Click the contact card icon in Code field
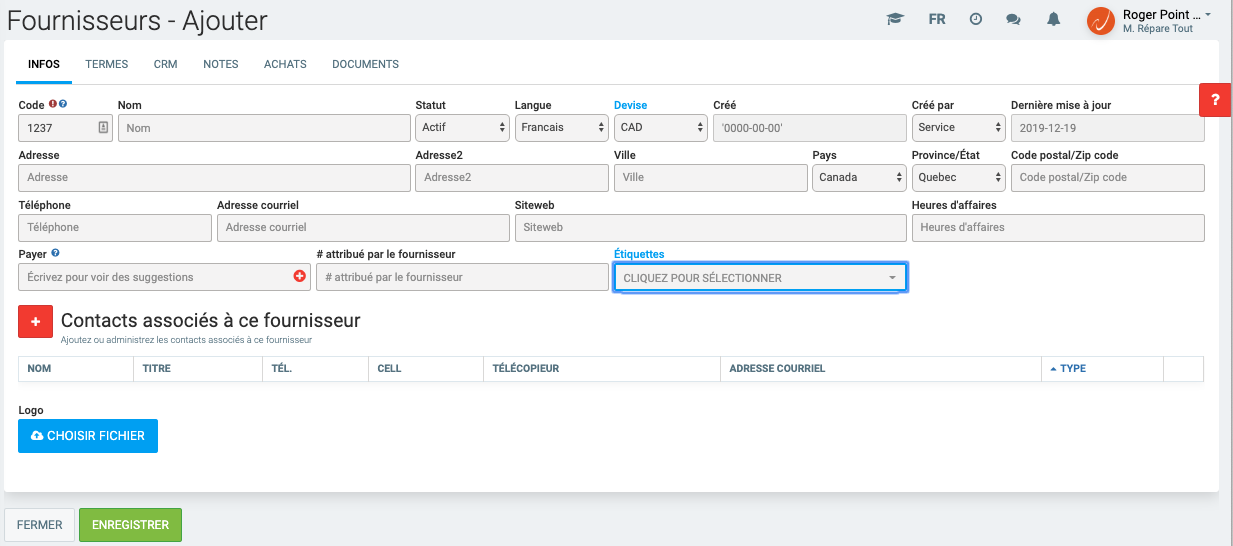Viewport: 1233px width, 546px height. (x=103, y=128)
